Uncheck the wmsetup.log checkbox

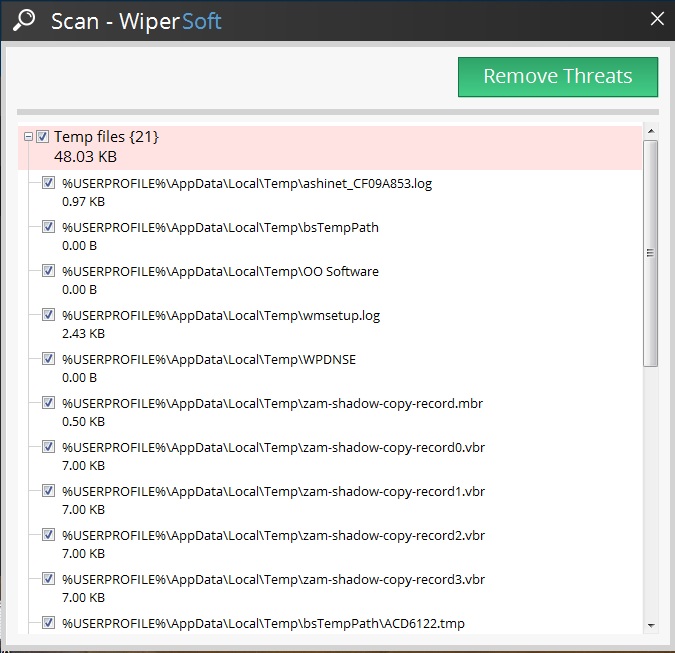(48, 315)
